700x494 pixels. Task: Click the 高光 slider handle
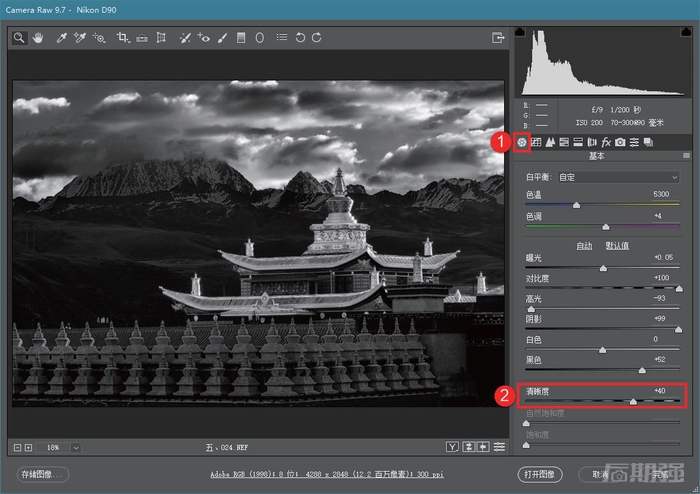(531, 309)
